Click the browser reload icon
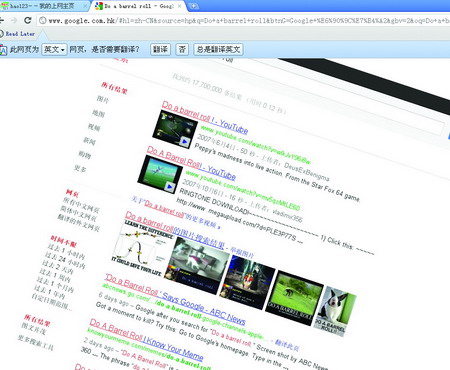Screen dimensions: 450x370 [28, 20]
